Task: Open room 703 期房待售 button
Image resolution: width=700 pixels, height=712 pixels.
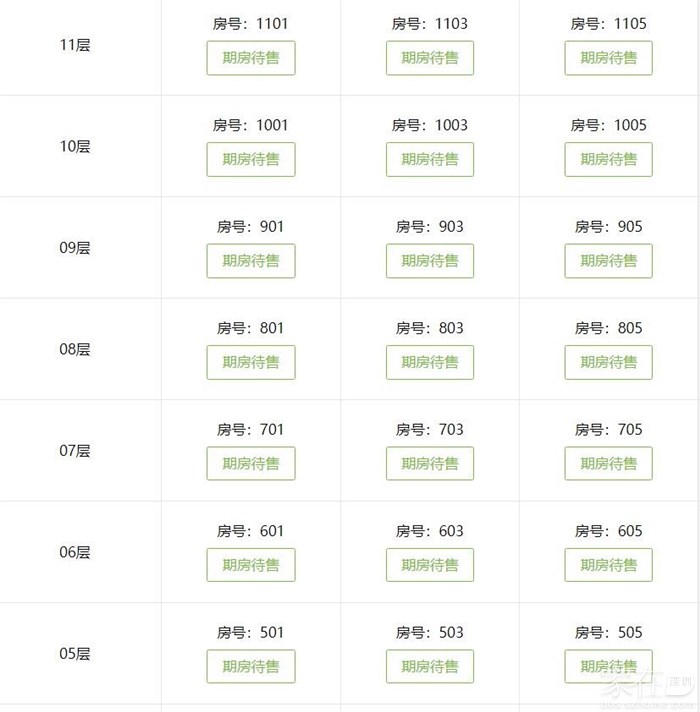Action: (430, 464)
